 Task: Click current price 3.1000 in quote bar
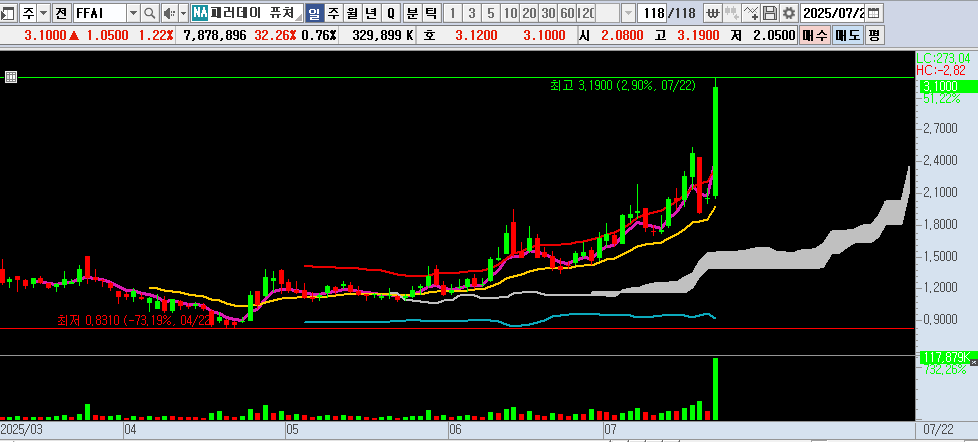pos(45,36)
